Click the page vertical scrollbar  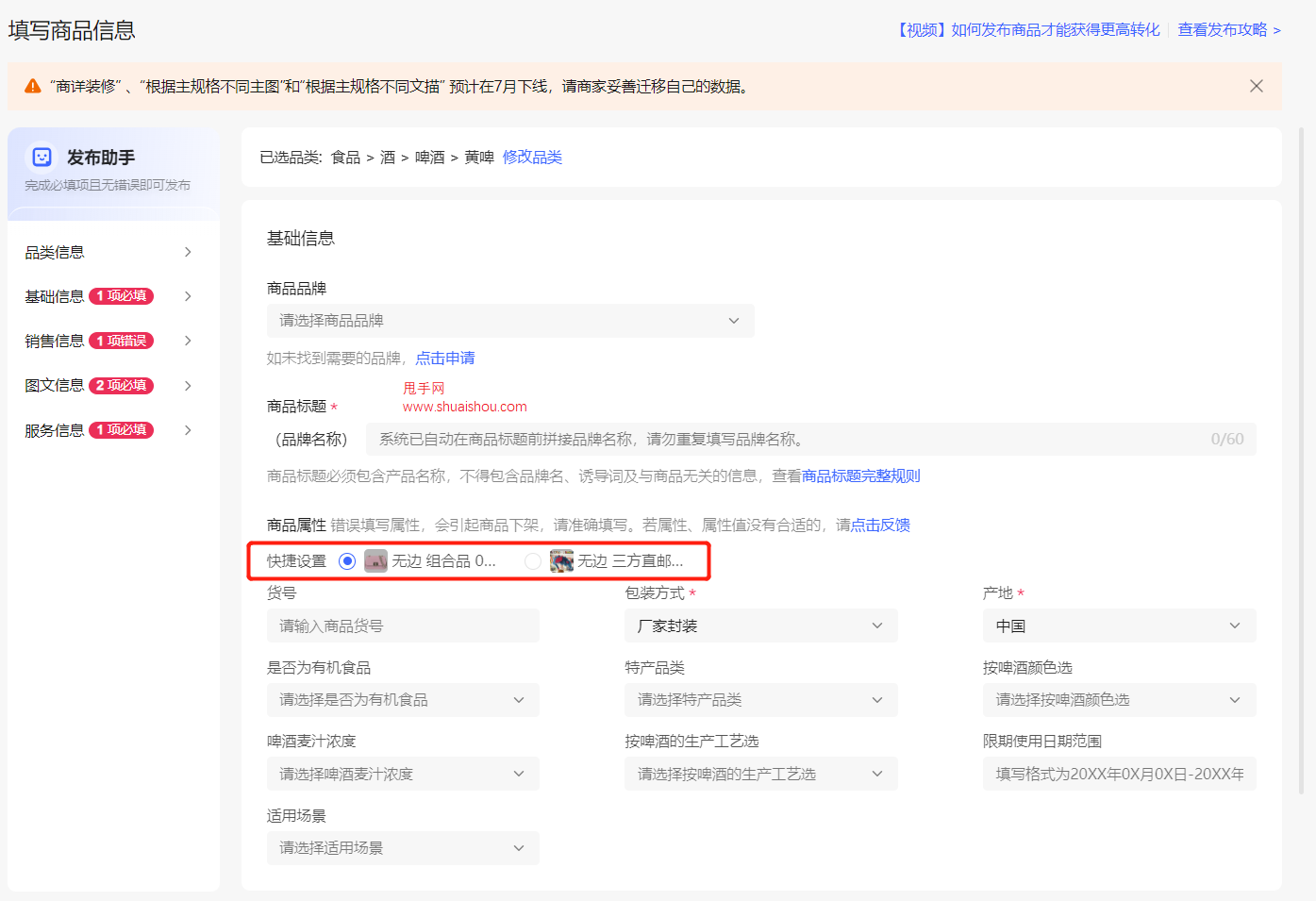coord(1303,462)
